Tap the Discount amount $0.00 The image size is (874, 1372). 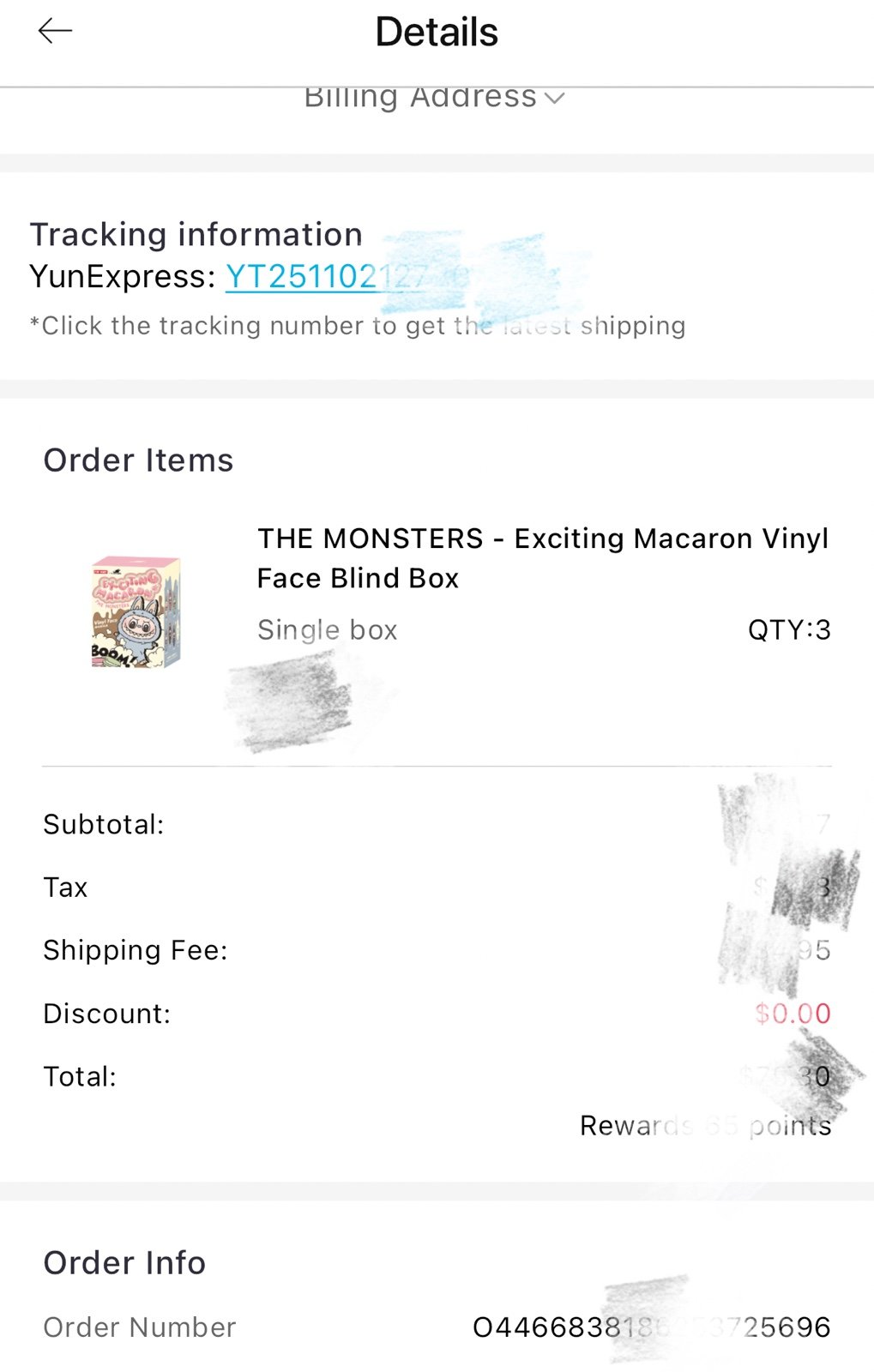point(793,1014)
